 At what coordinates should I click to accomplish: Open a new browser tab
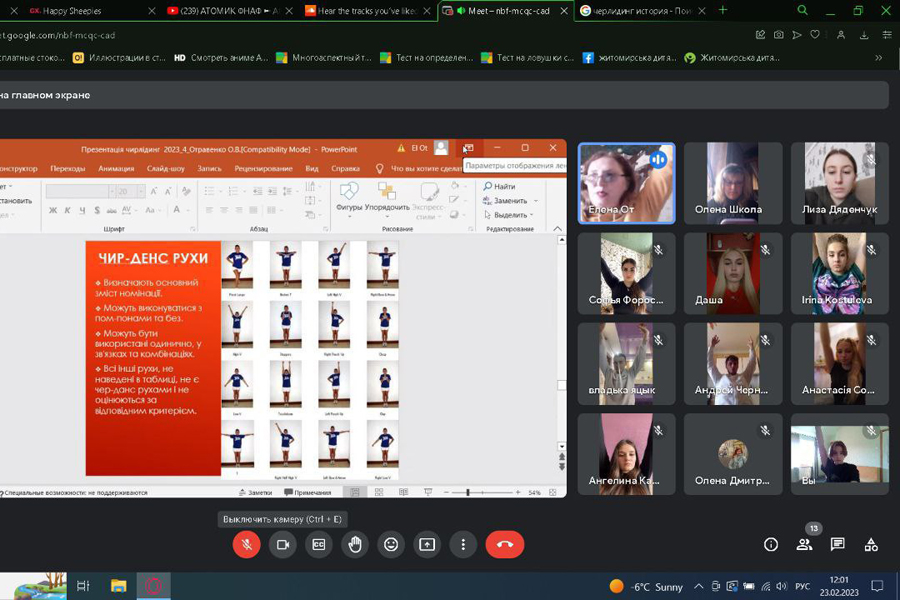[x=723, y=10]
